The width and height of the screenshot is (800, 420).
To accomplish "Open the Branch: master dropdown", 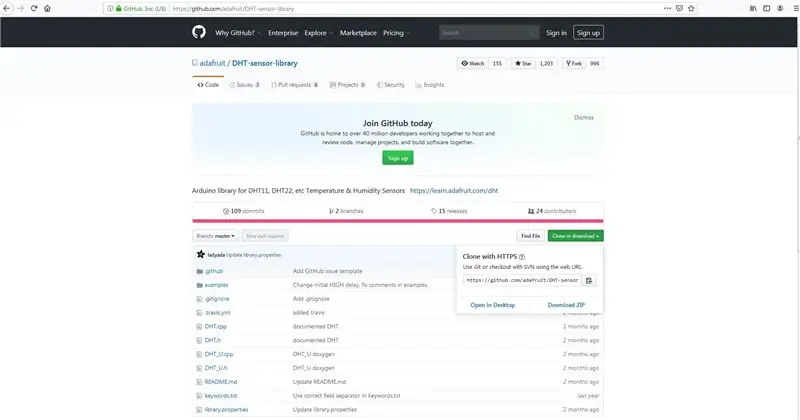I will [215, 236].
